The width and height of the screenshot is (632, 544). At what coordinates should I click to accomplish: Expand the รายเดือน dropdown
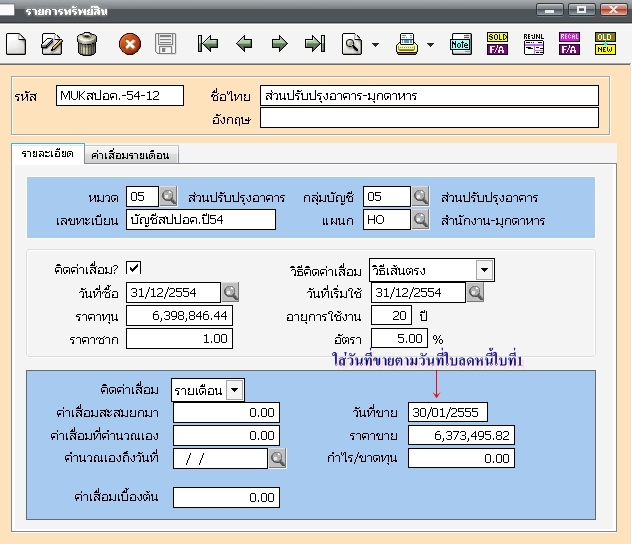click(235, 389)
